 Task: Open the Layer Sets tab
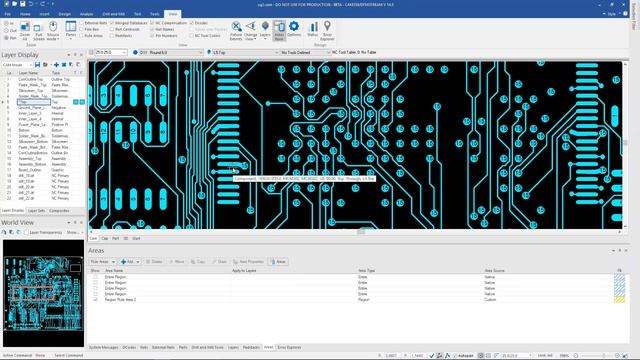(x=36, y=211)
